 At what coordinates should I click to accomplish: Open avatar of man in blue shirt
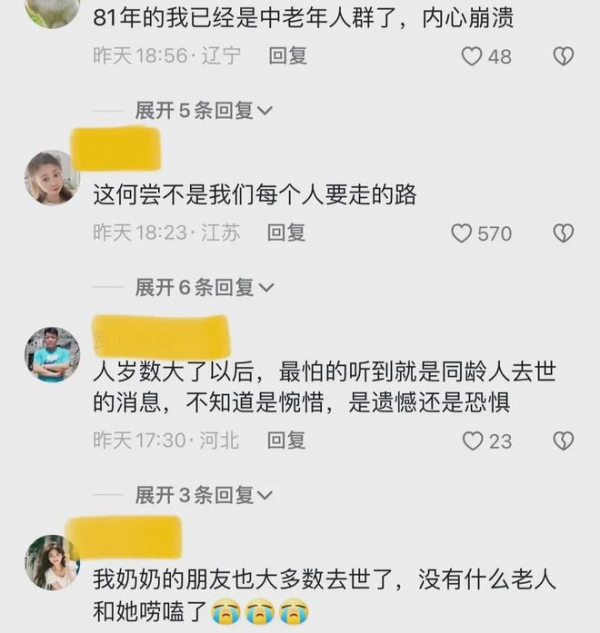52,355
